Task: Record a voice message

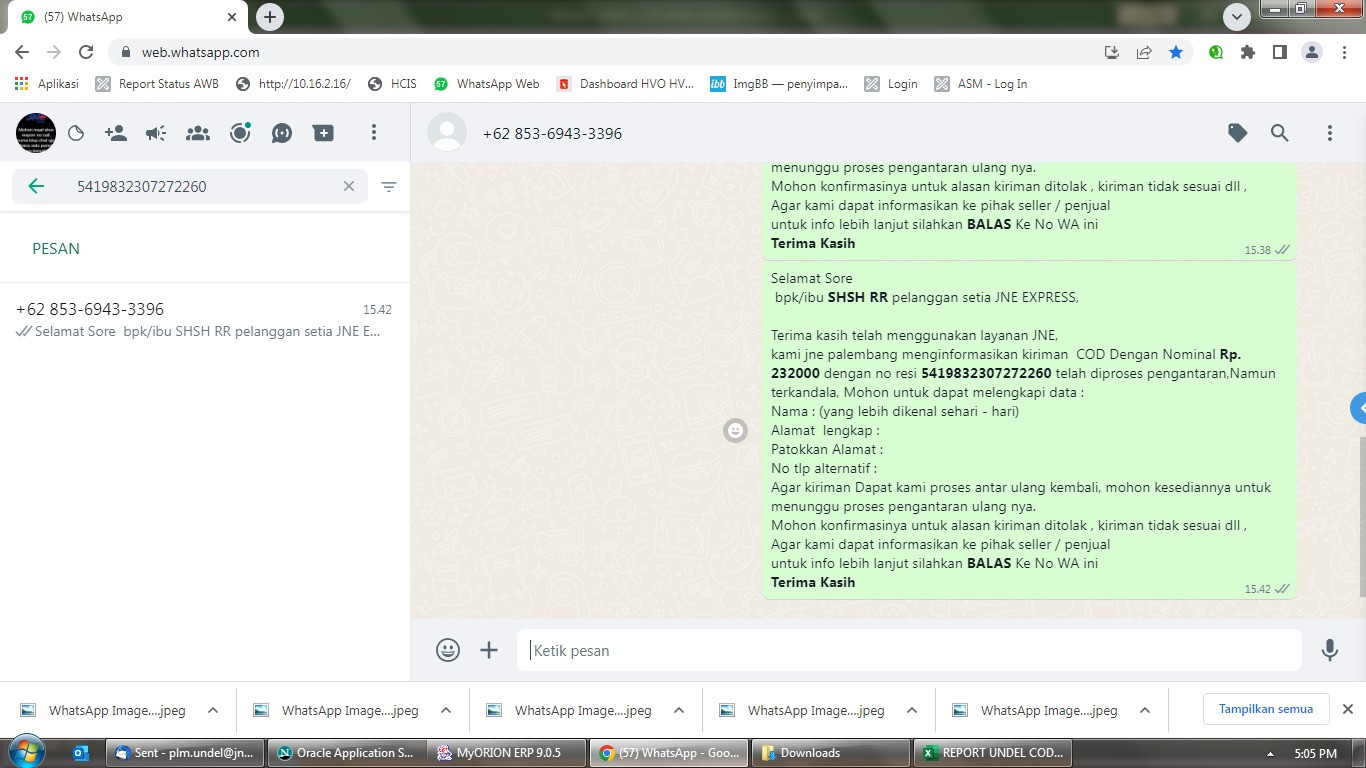Action: click(x=1330, y=650)
